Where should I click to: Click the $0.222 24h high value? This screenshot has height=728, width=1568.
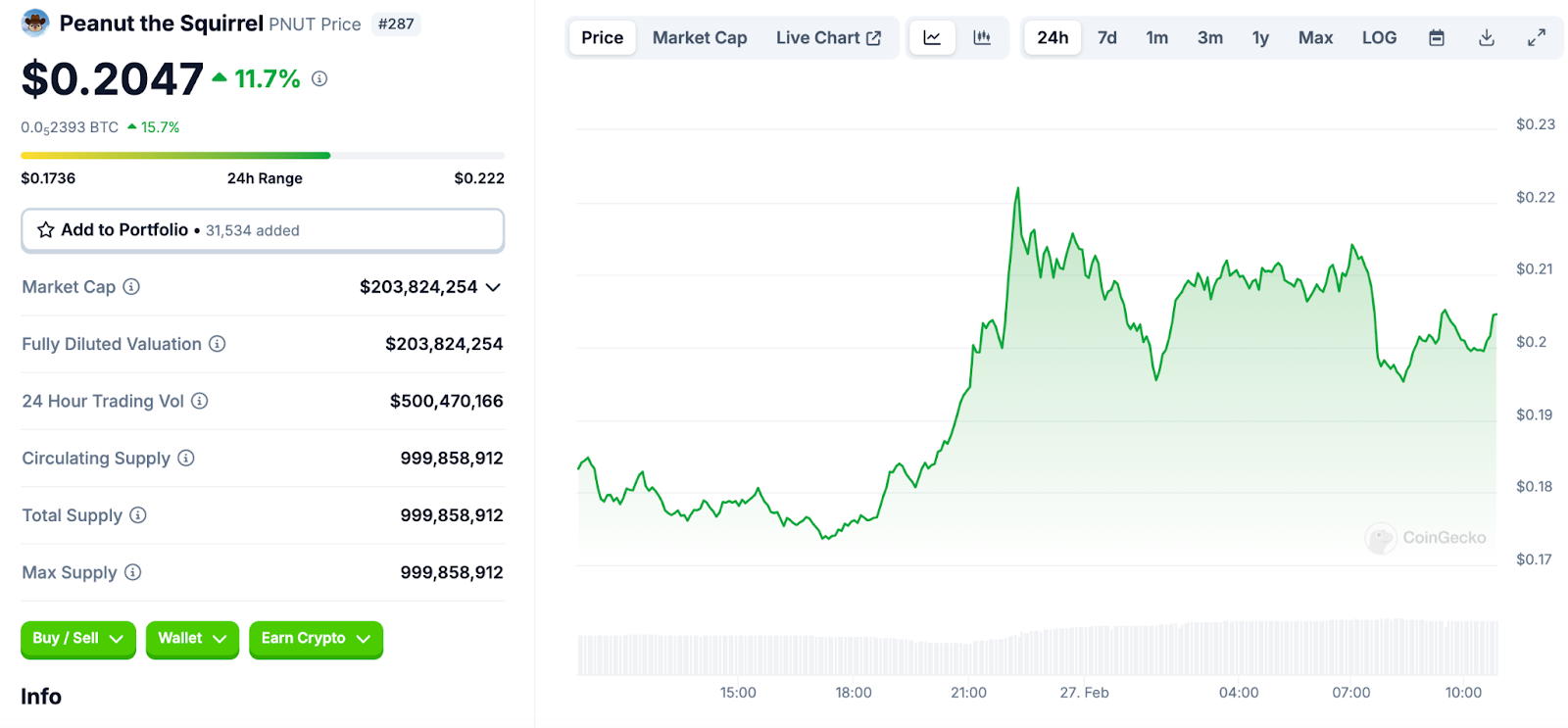tap(479, 178)
